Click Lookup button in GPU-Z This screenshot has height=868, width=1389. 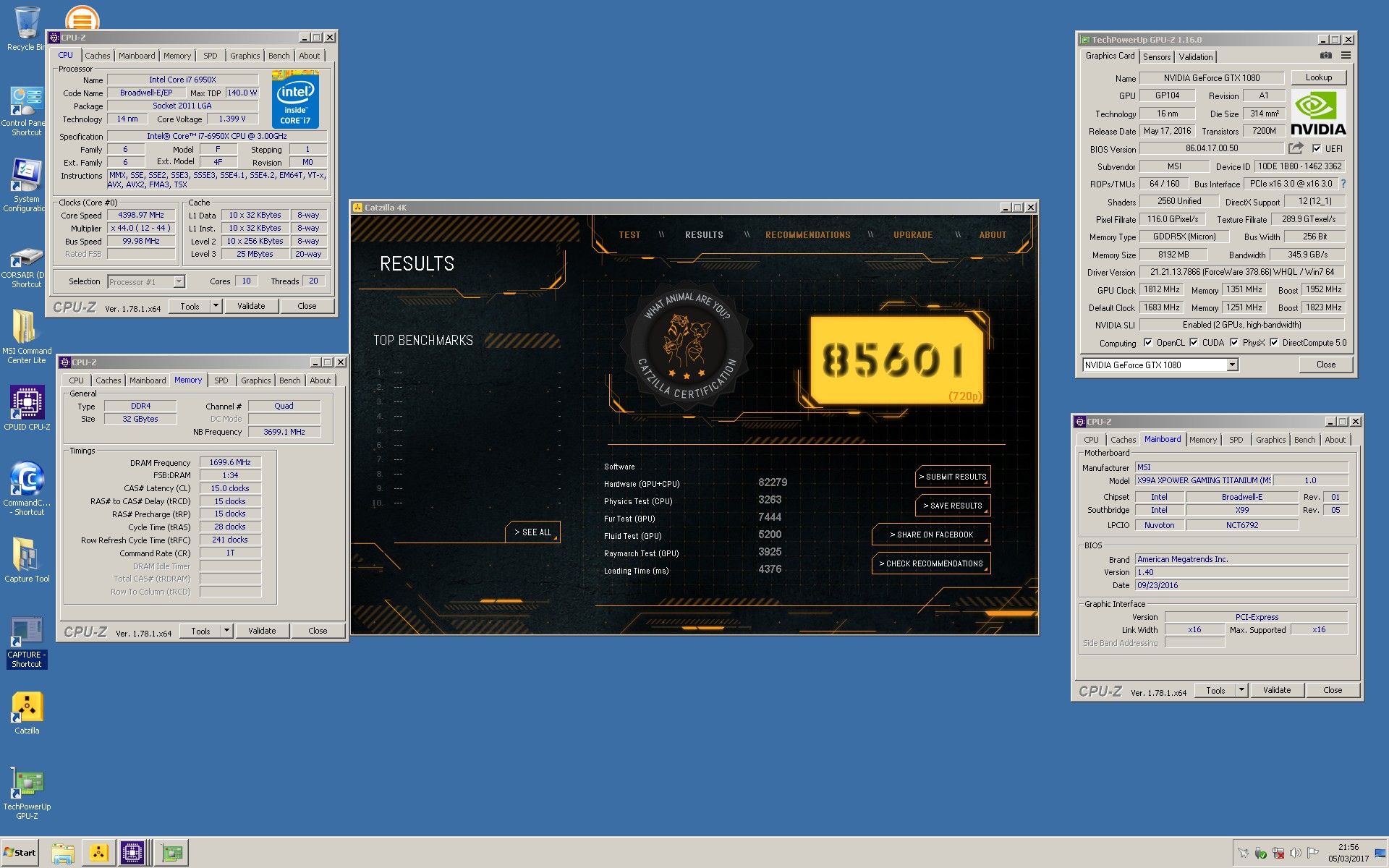click(1319, 77)
